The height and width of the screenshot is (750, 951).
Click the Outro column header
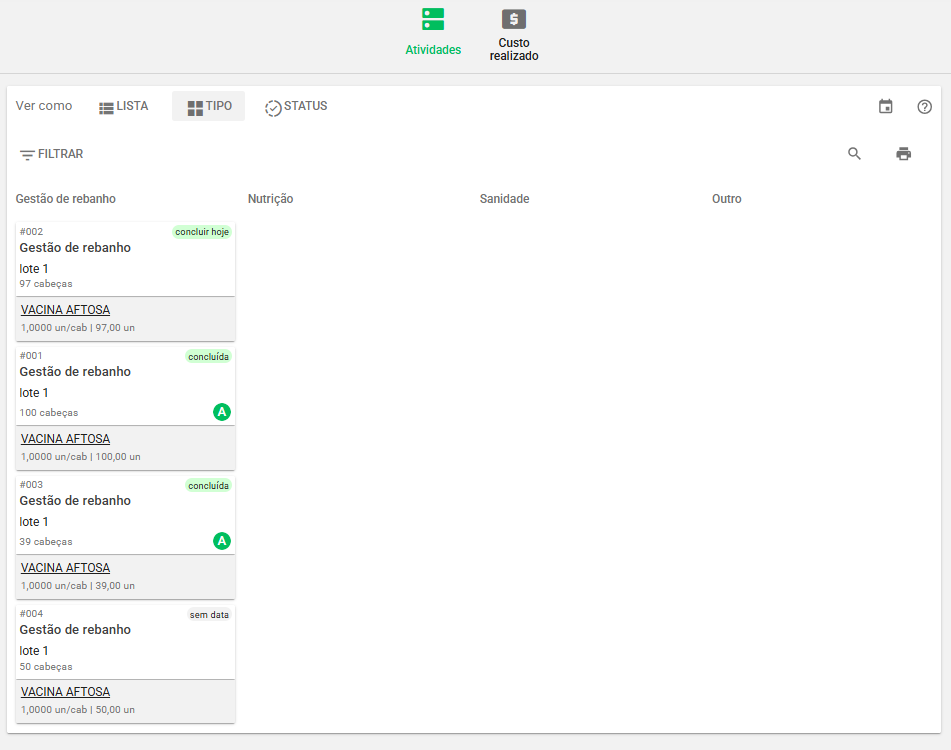tap(727, 199)
